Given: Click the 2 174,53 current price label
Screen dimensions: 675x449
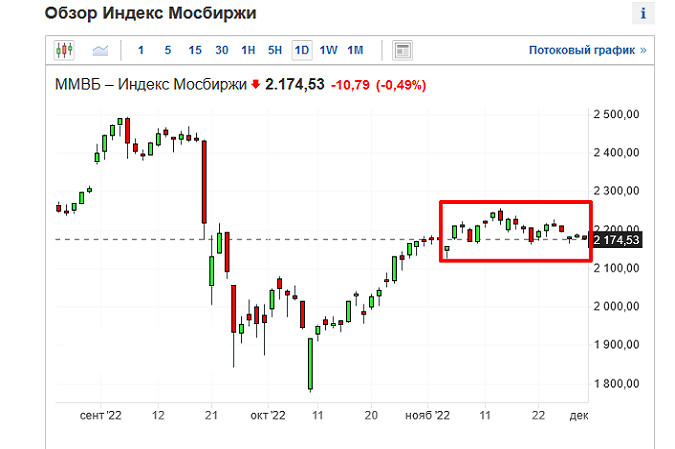Looking at the screenshot, I should point(616,240).
